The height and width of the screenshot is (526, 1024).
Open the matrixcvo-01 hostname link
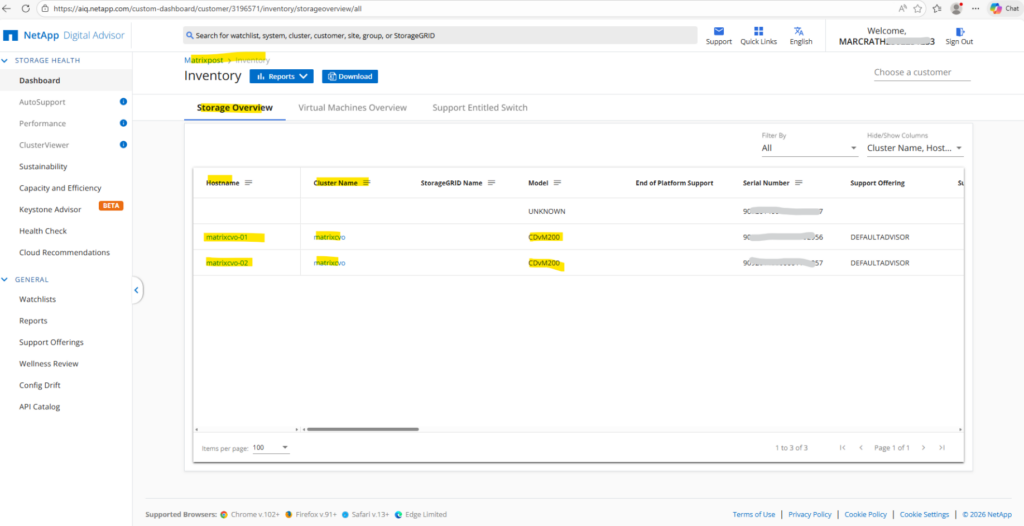[226, 237]
